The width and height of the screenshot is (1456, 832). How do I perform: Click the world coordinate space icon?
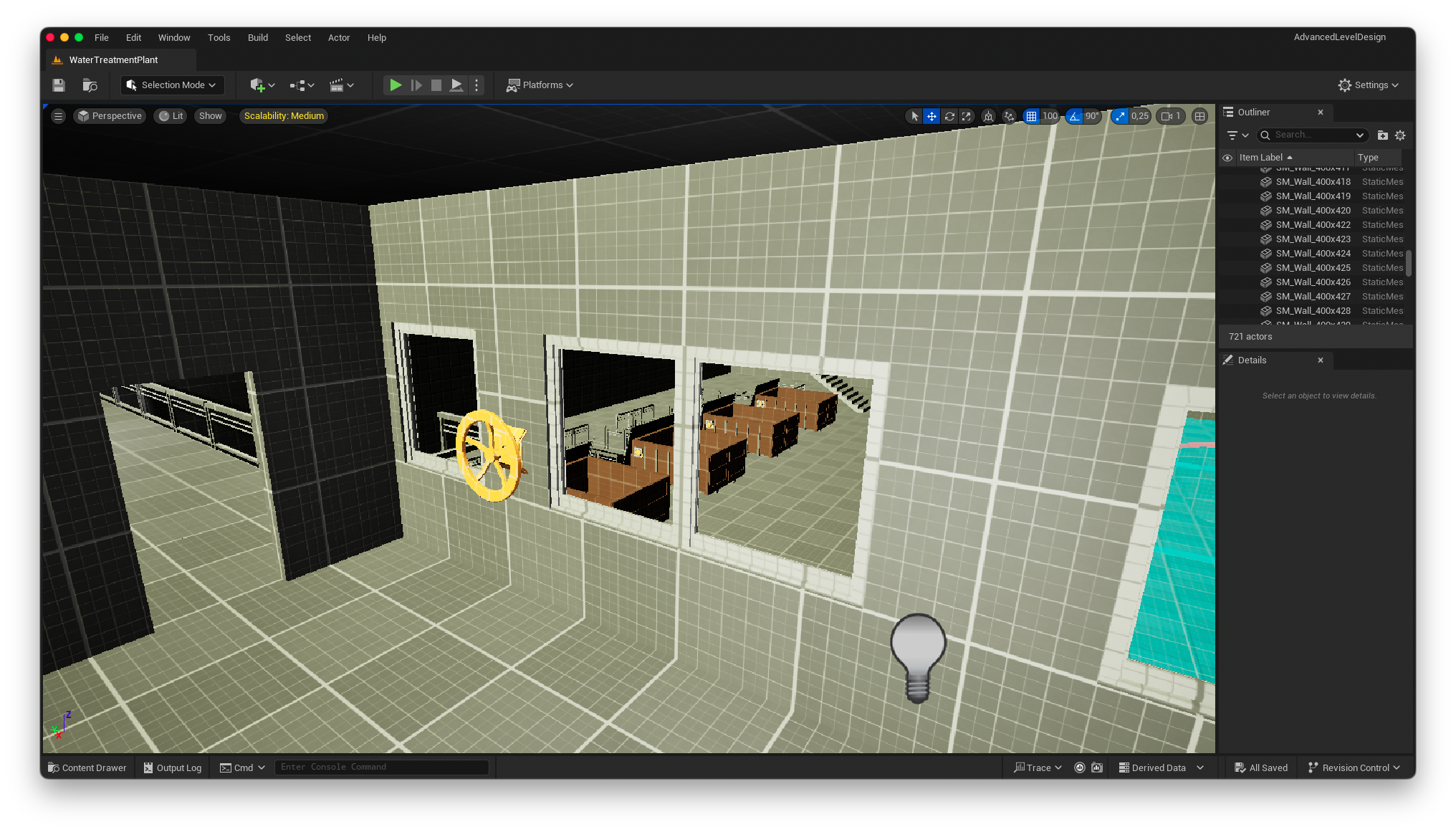coord(988,116)
